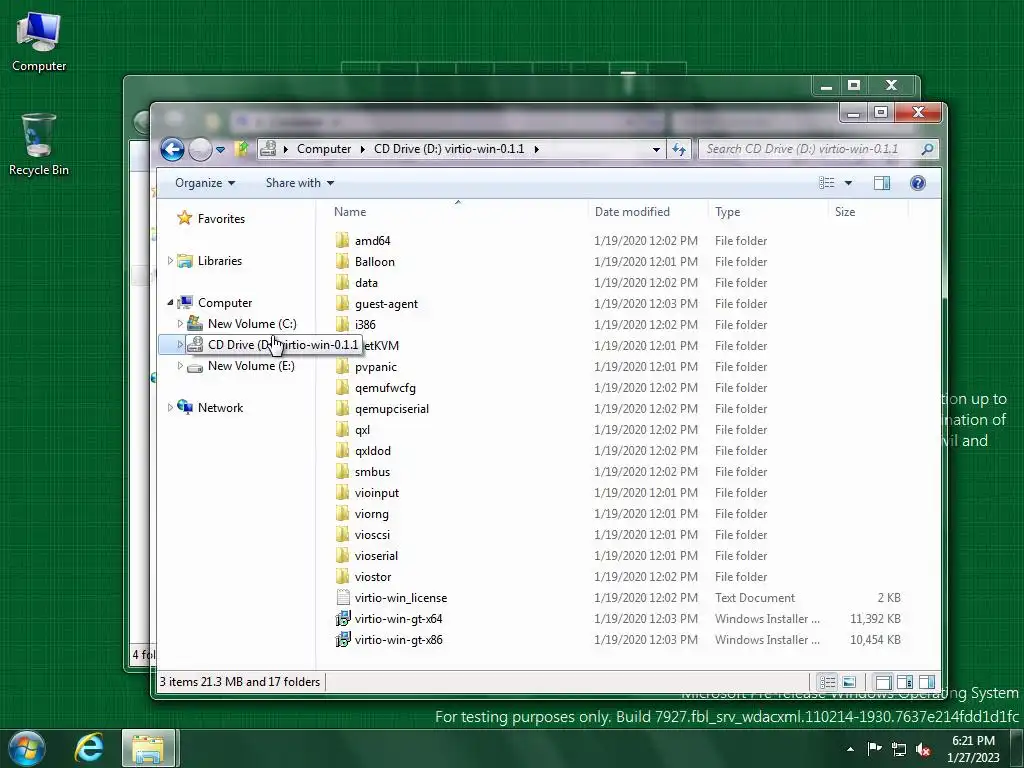Click the viorng folder name

(x=372, y=514)
